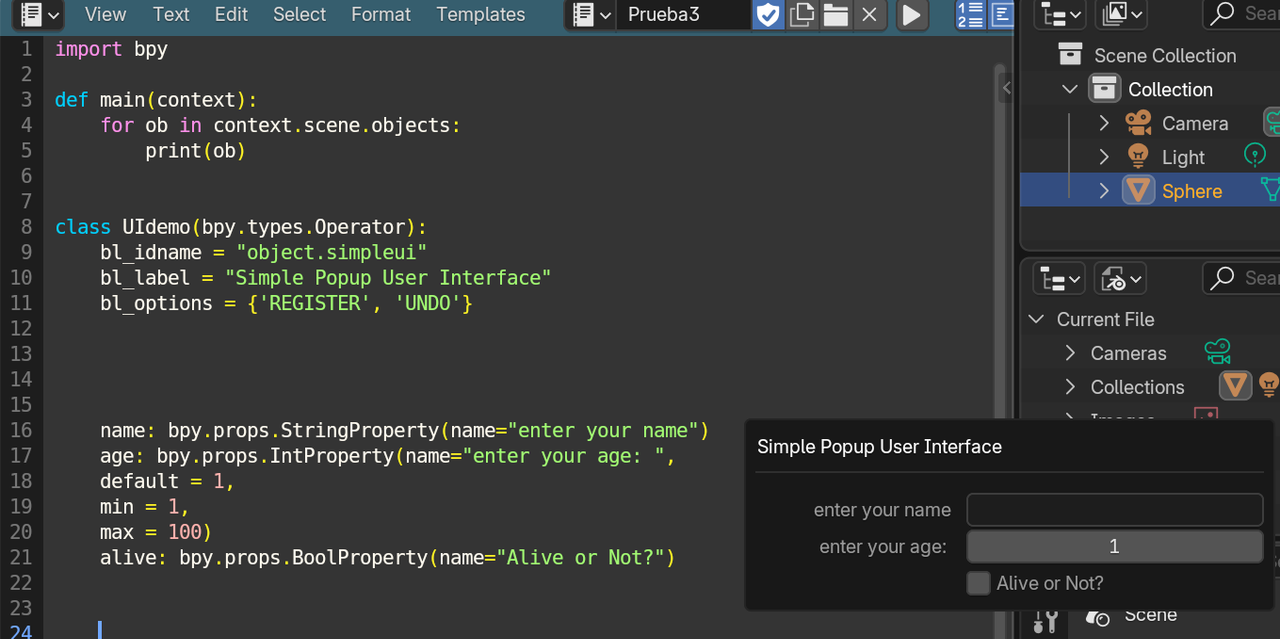The height and width of the screenshot is (639, 1280).
Task: Unlink the Prueba3 text with X icon
Action: (x=869, y=14)
